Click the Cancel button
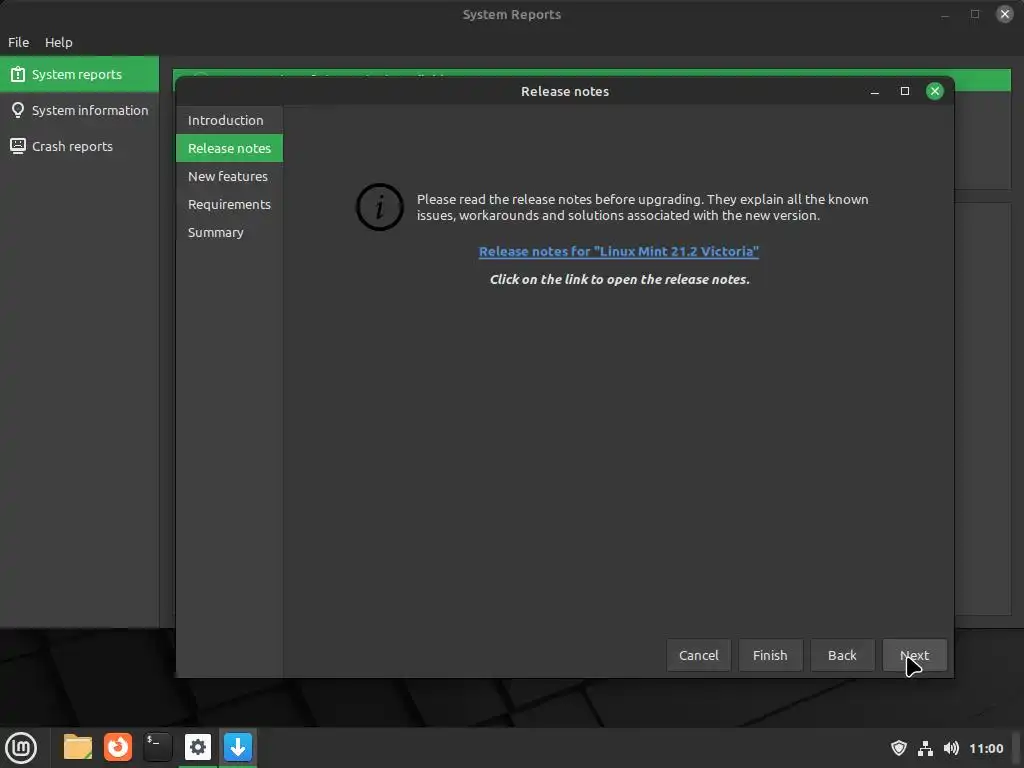The height and width of the screenshot is (768, 1024). click(698, 655)
